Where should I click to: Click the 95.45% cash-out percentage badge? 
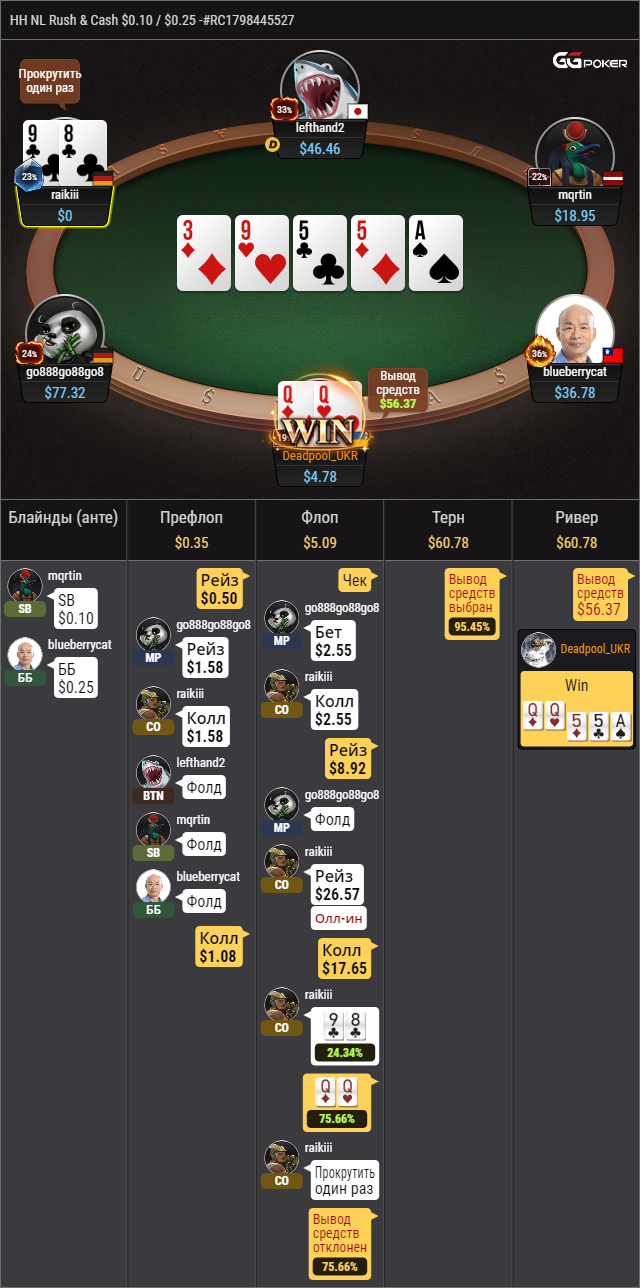point(472,627)
